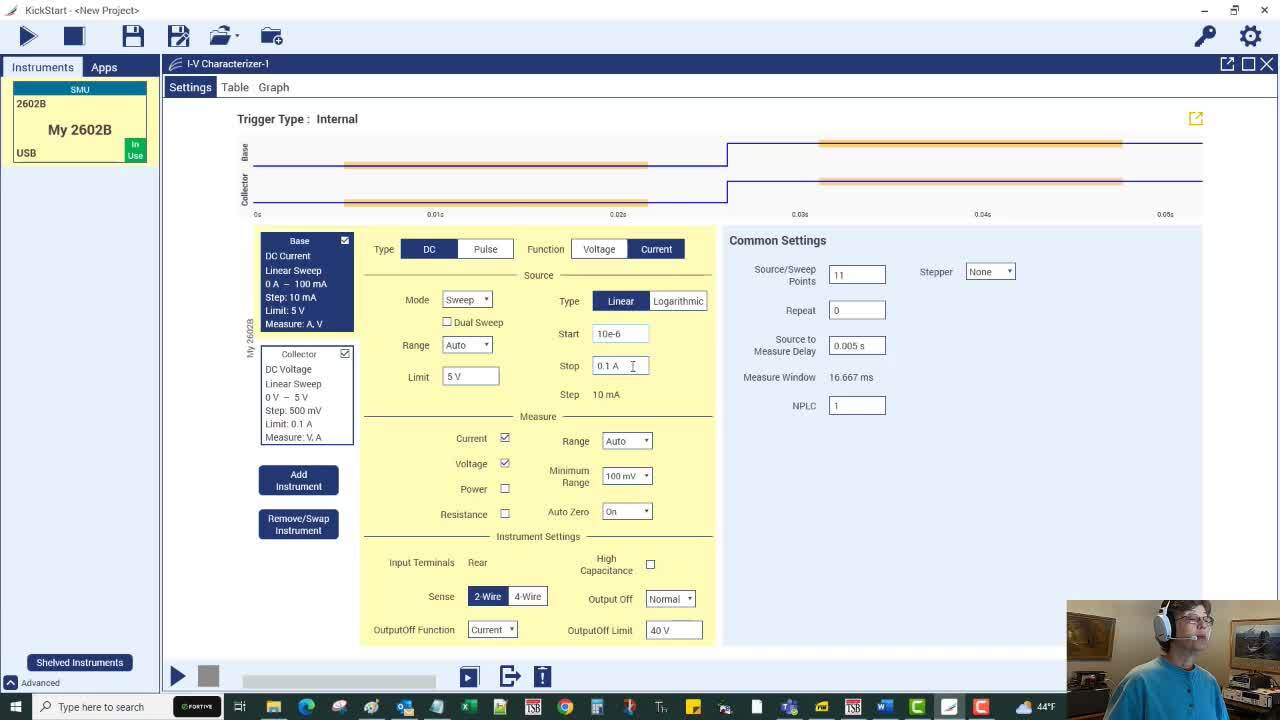Click the Add Instrument button
1280x720 pixels.
pos(298,480)
